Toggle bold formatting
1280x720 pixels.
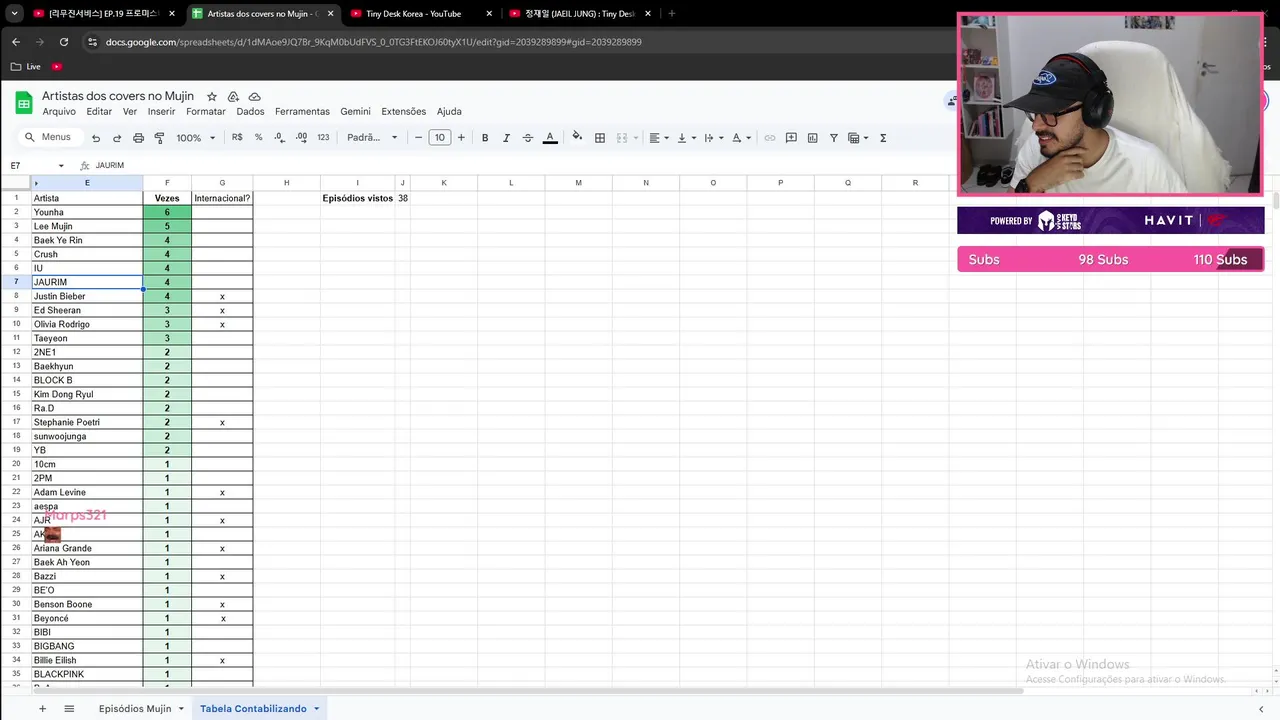(485, 138)
